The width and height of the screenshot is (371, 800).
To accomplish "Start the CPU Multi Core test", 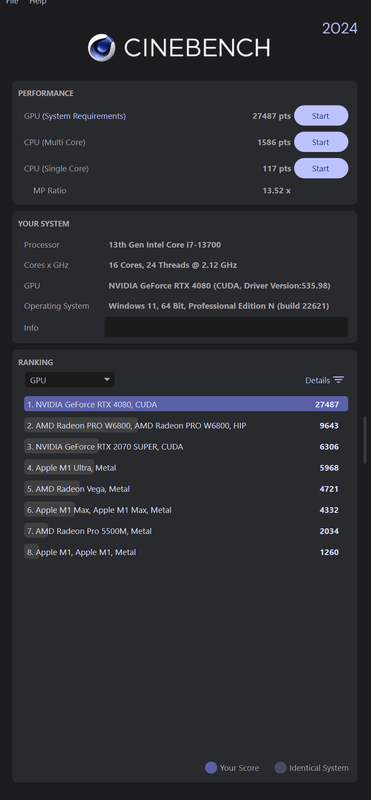I will 321,142.
